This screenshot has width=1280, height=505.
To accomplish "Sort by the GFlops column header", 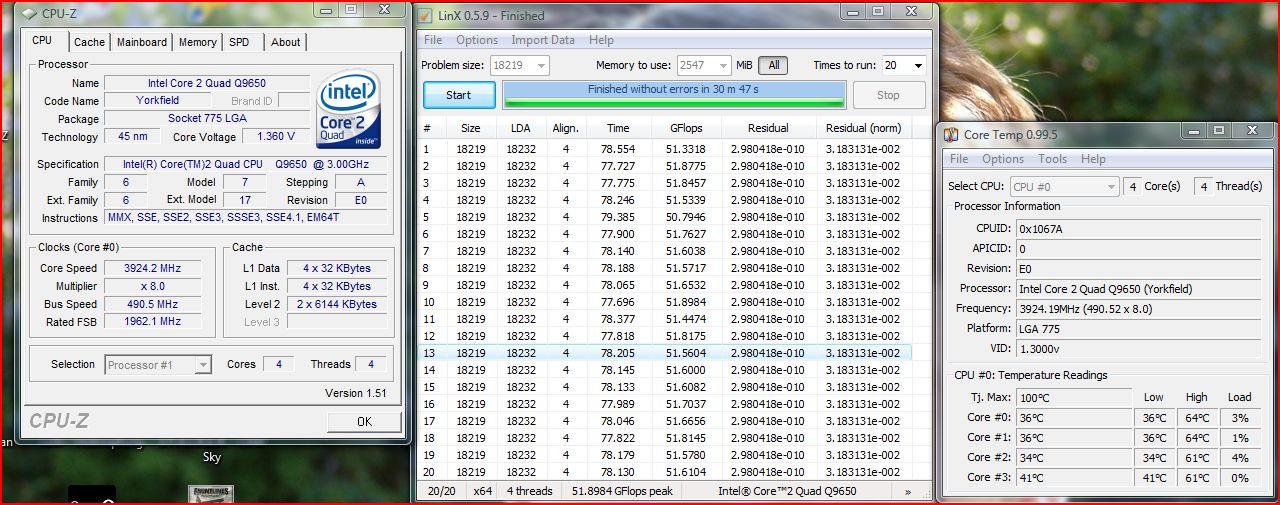I will [686, 128].
